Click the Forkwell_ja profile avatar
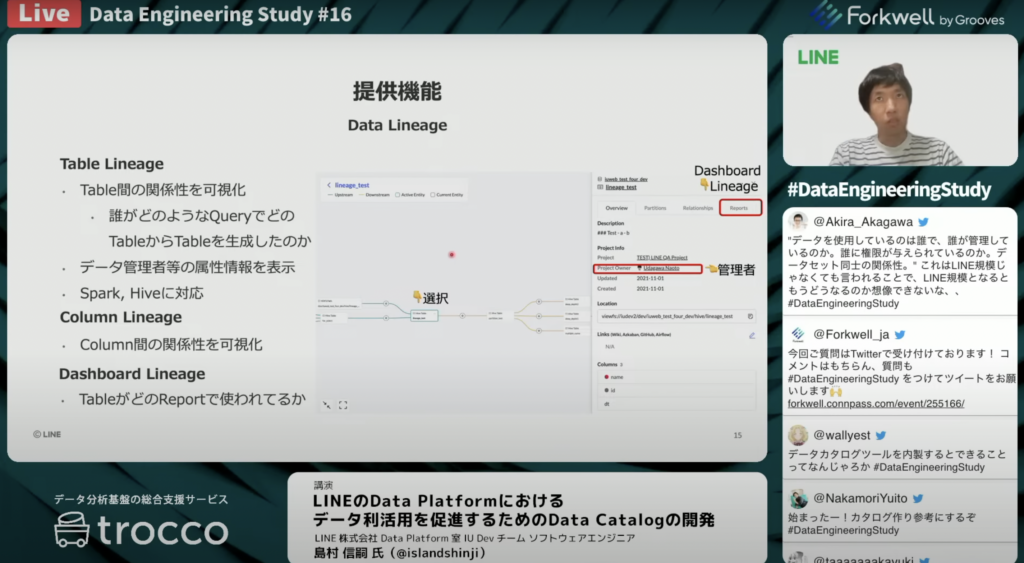 coord(798,335)
